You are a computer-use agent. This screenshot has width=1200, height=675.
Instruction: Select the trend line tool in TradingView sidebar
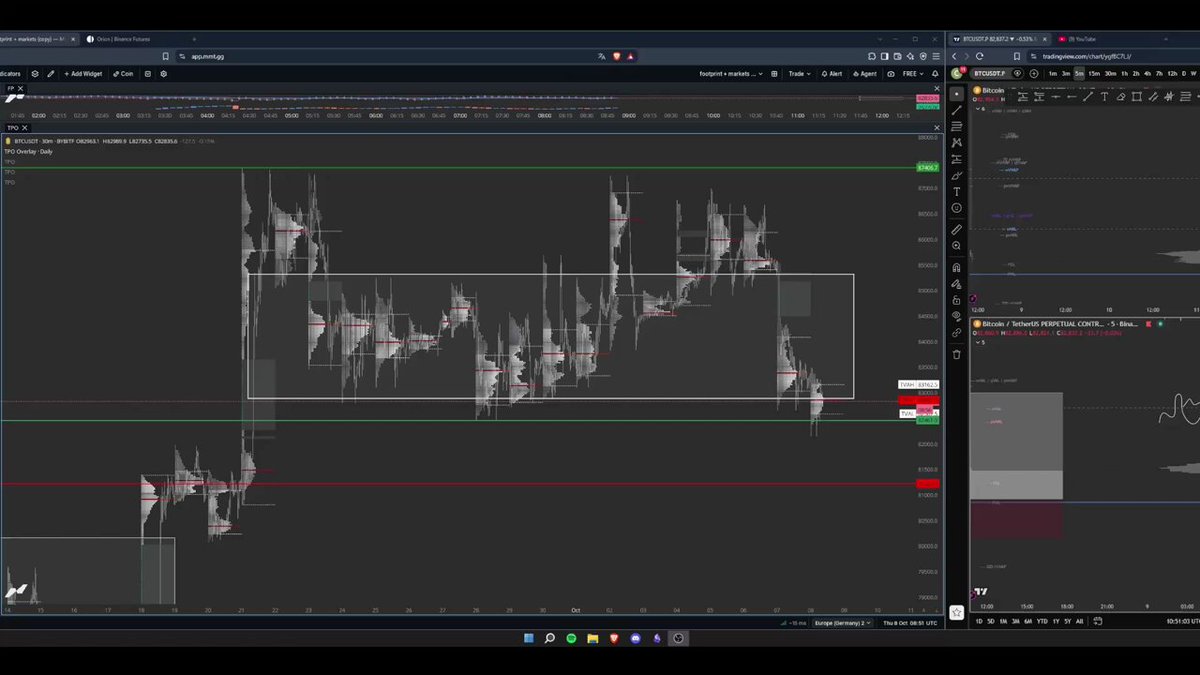(957, 110)
